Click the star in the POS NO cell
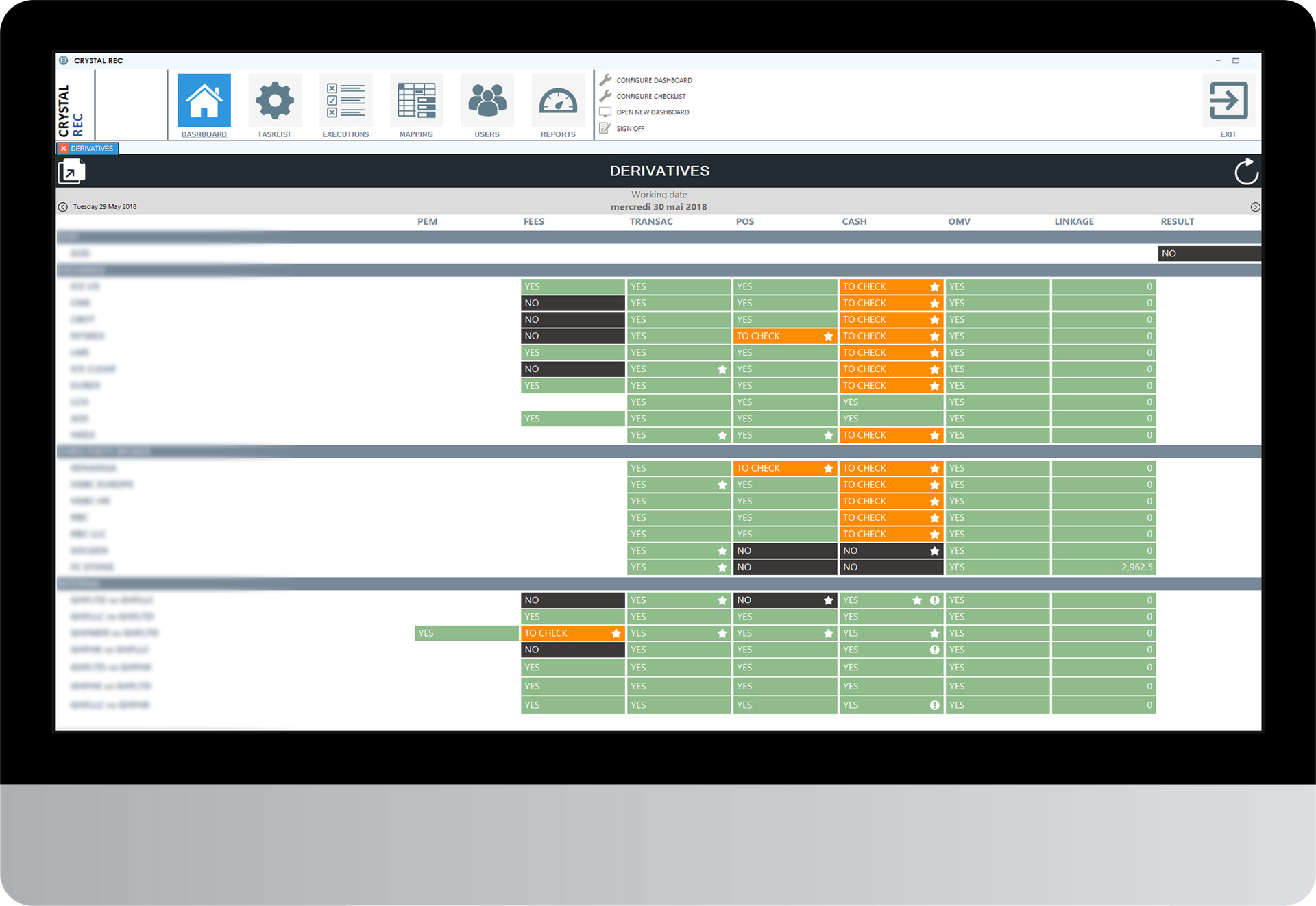This screenshot has height=906, width=1316. [829, 600]
